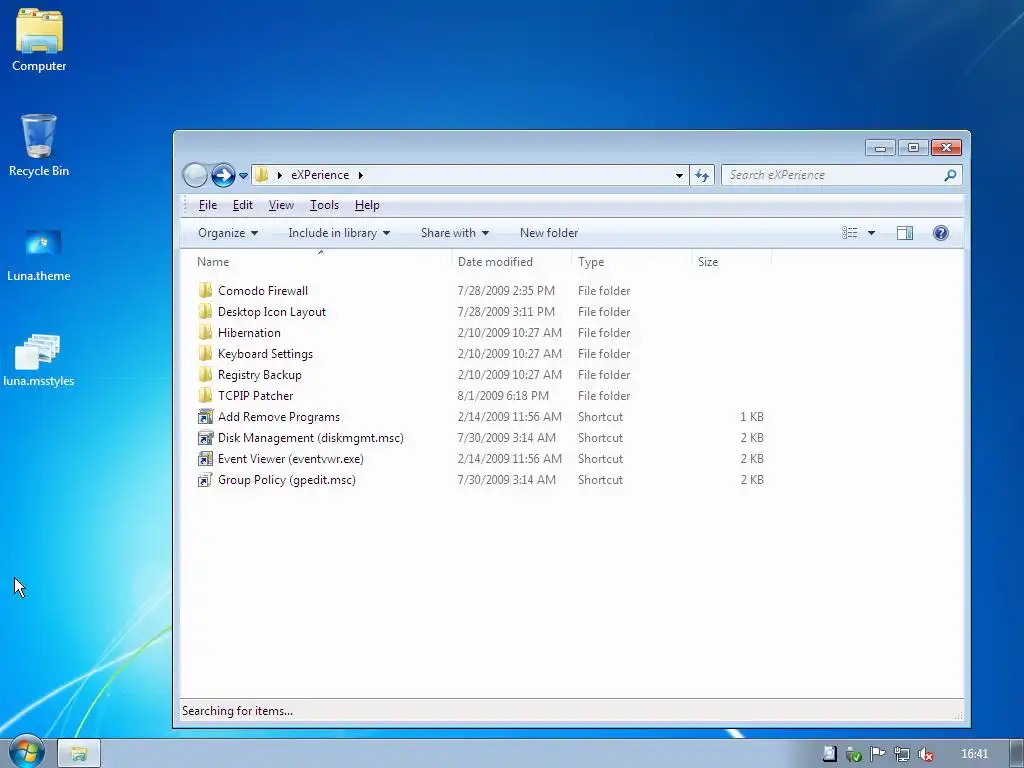
Task: Click Windows Explorer taskbar button
Action: (x=79, y=754)
